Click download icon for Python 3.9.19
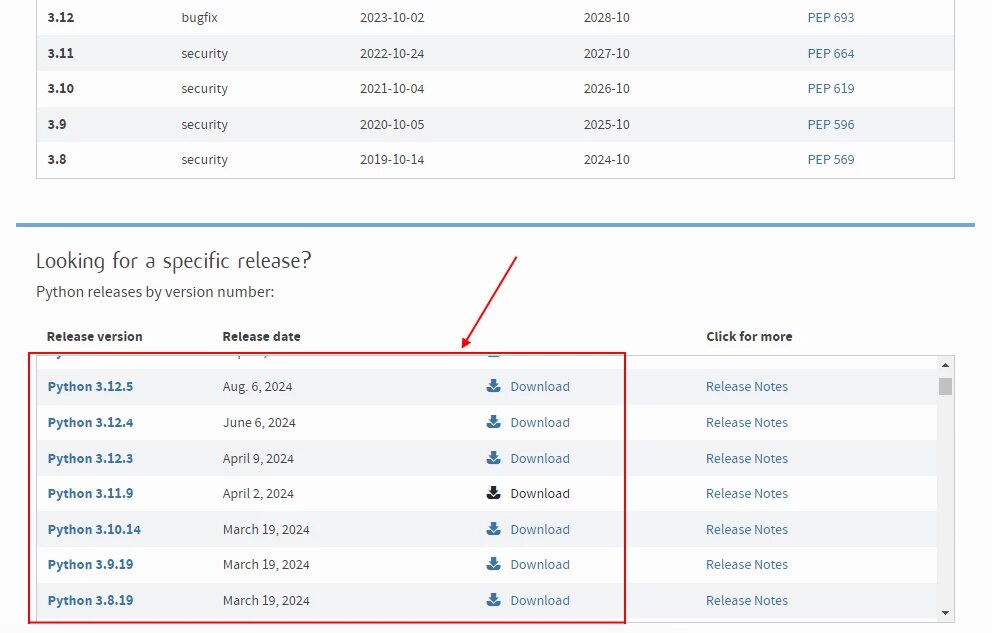This screenshot has height=633, width=992. 493,563
